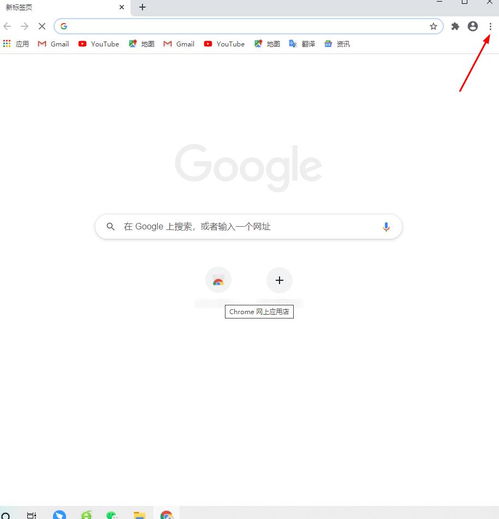
Task: Add a new shortcut tile
Action: (279, 280)
